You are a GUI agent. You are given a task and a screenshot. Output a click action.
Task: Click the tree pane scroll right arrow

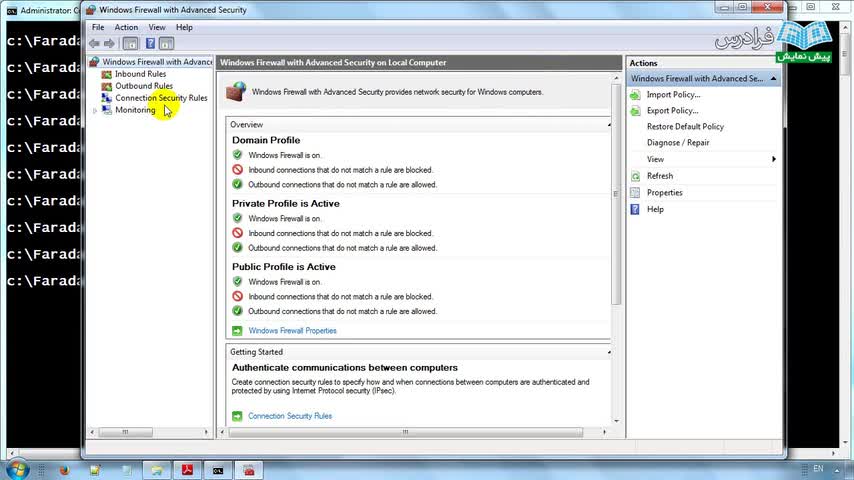click(206, 432)
